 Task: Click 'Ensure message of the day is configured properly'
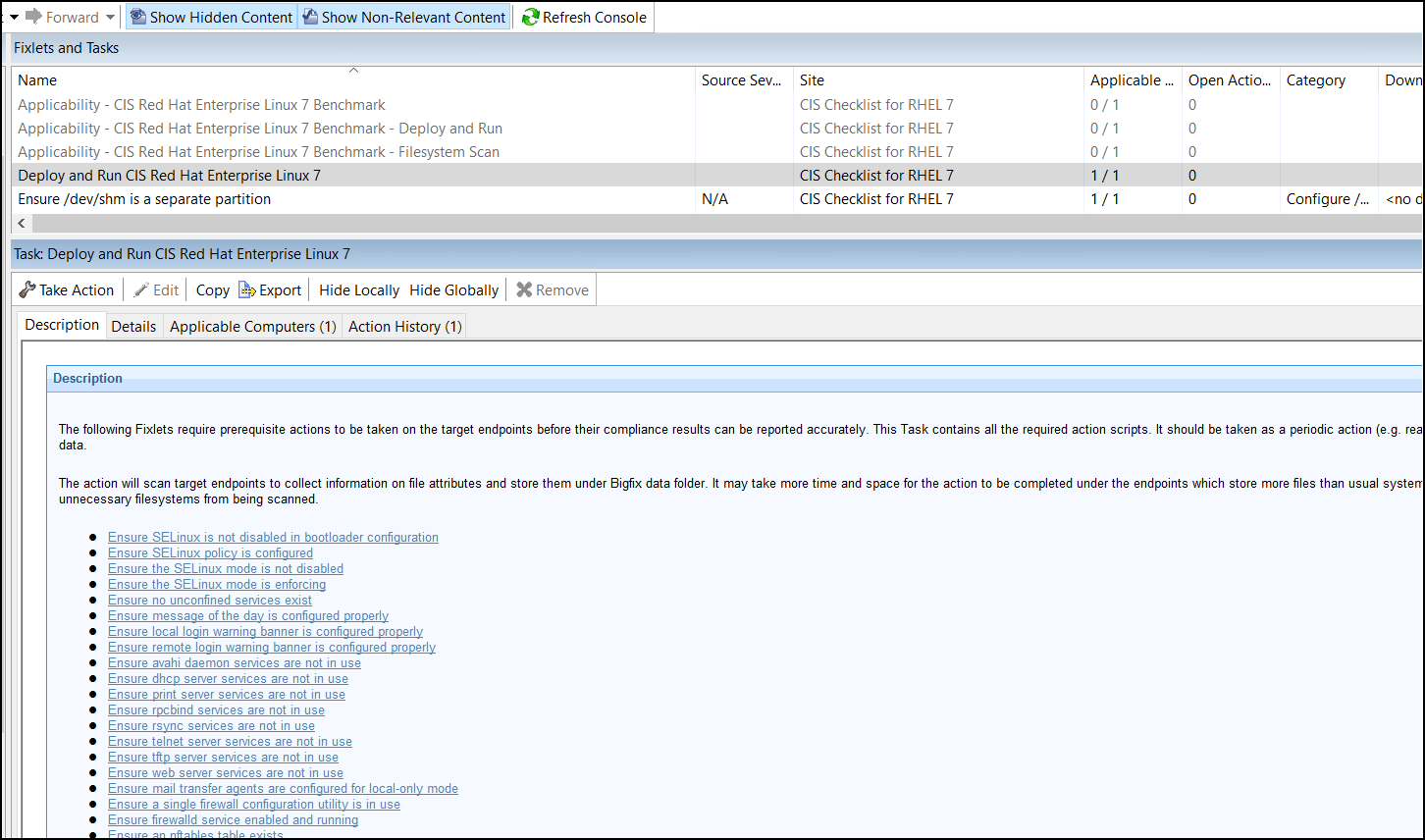click(248, 615)
